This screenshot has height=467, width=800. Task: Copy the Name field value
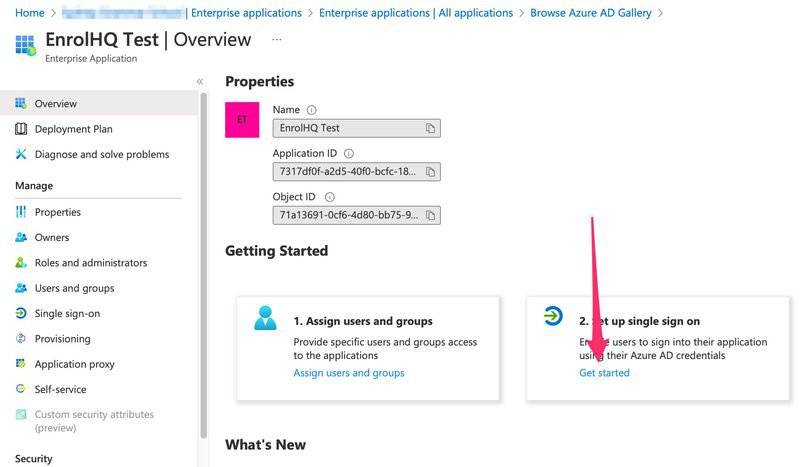(x=431, y=128)
